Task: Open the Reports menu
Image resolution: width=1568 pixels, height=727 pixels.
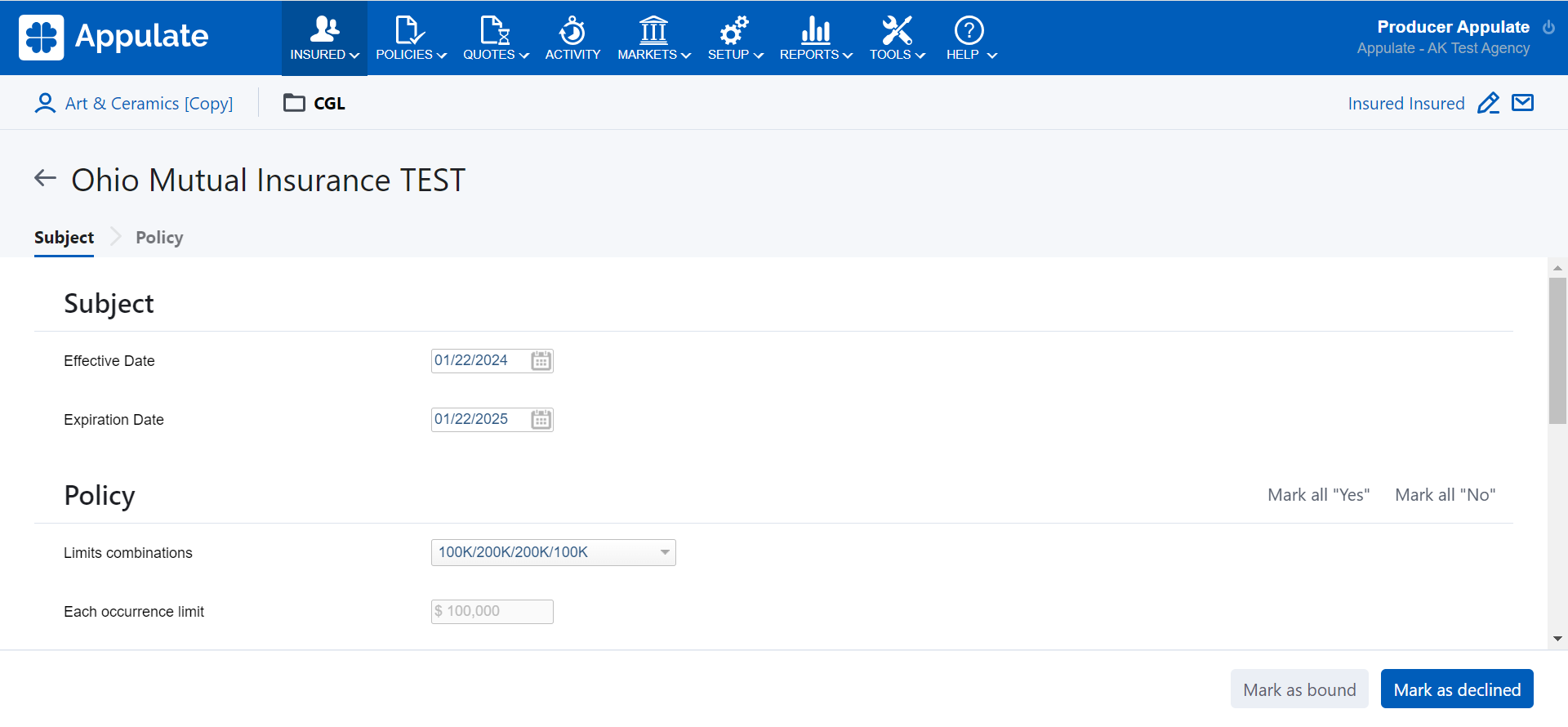Action: click(815, 38)
